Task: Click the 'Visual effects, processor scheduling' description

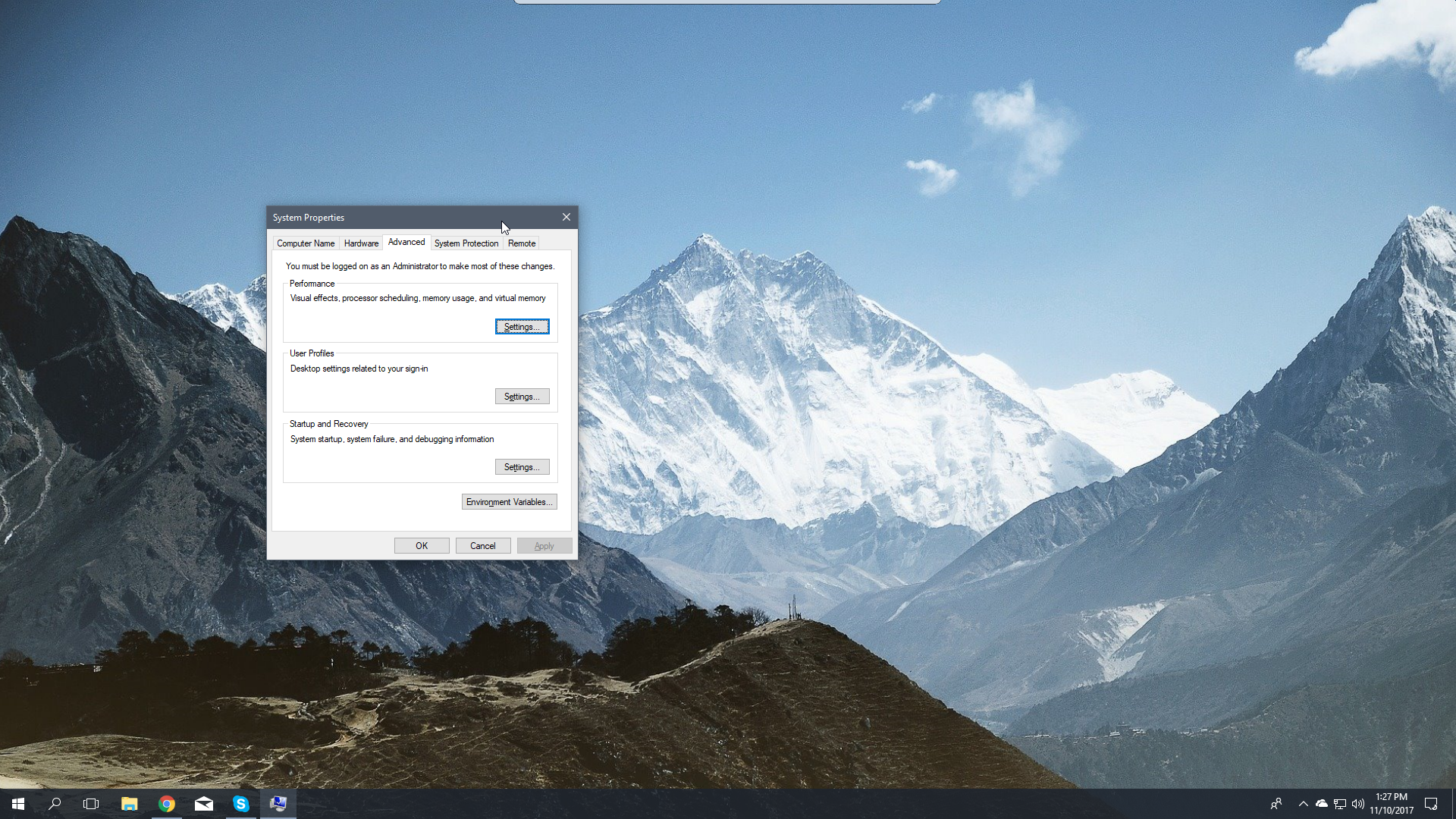Action: click(x=418, y=298)
